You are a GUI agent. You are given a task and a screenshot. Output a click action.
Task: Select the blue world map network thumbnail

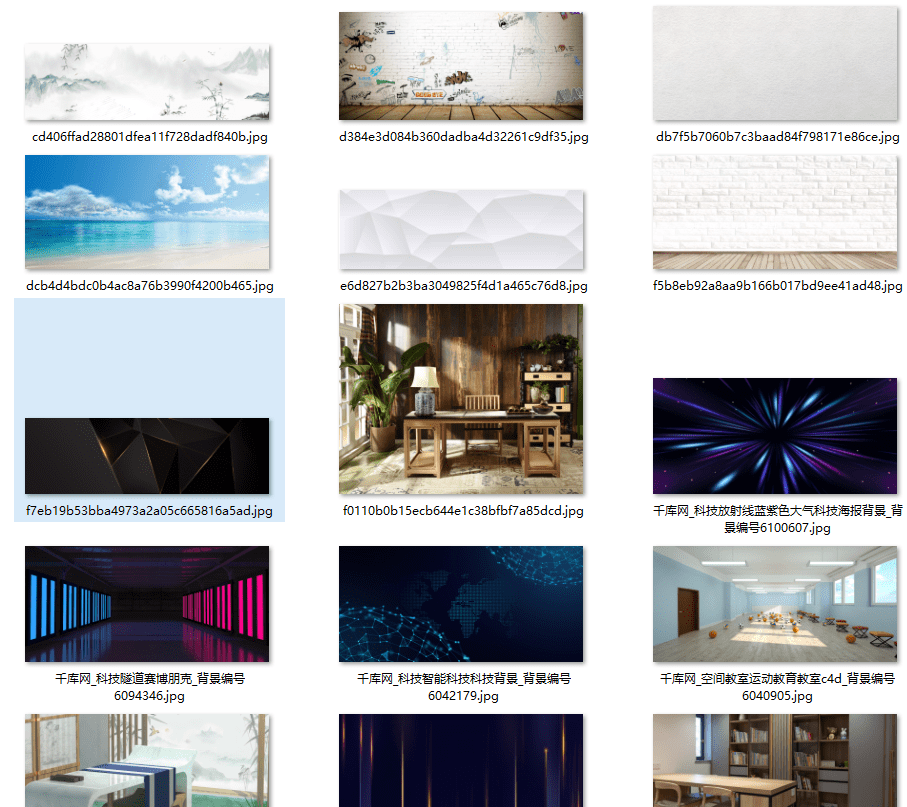click(x=461, y=604)
